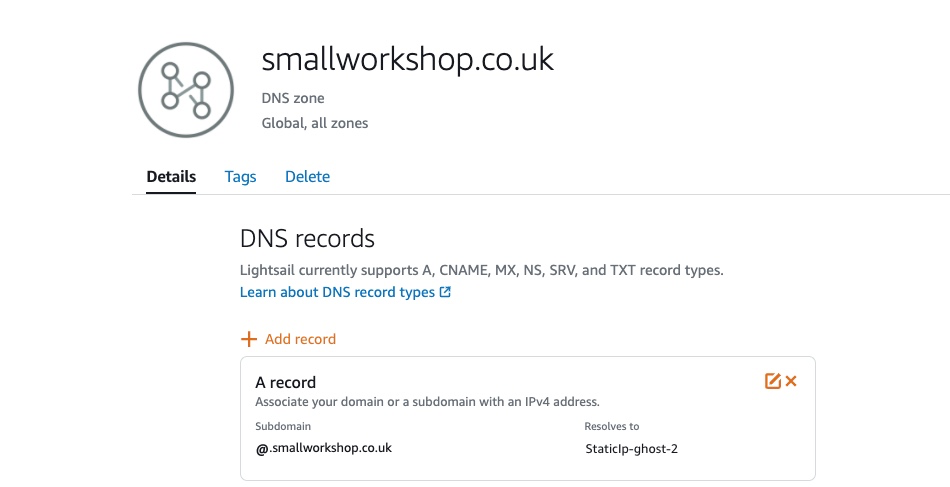Open the Delete tab

(307, 176)
